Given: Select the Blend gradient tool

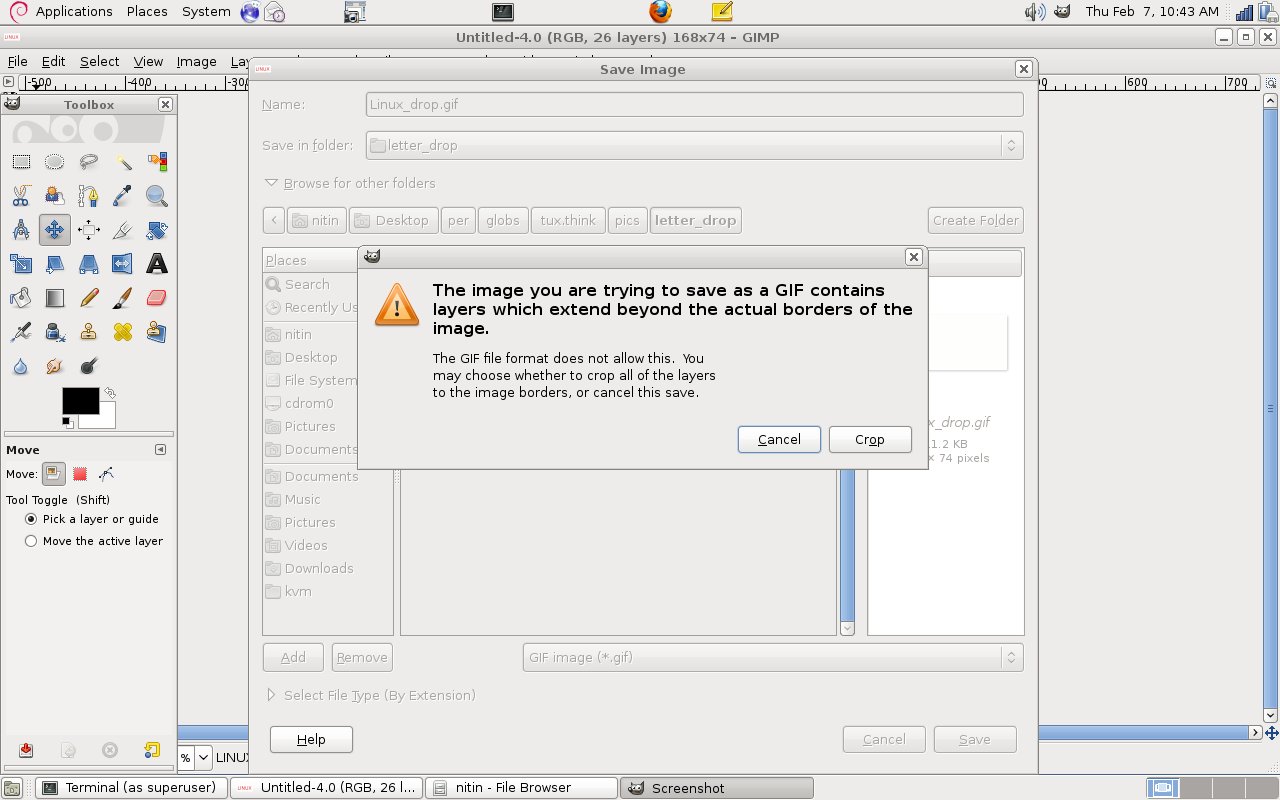Looking at the screenshot, I should click(x=55, y=298).
